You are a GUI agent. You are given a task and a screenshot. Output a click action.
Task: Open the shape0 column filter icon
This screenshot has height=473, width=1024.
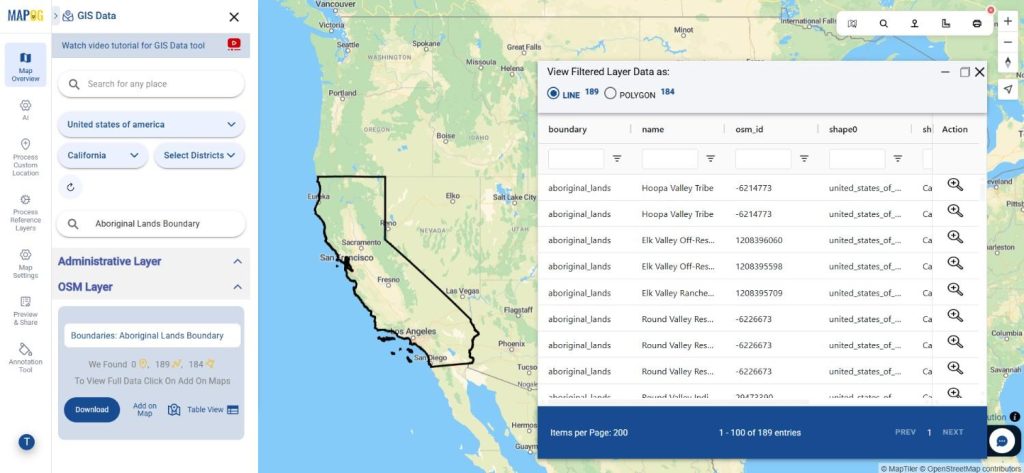pos(898,158)
